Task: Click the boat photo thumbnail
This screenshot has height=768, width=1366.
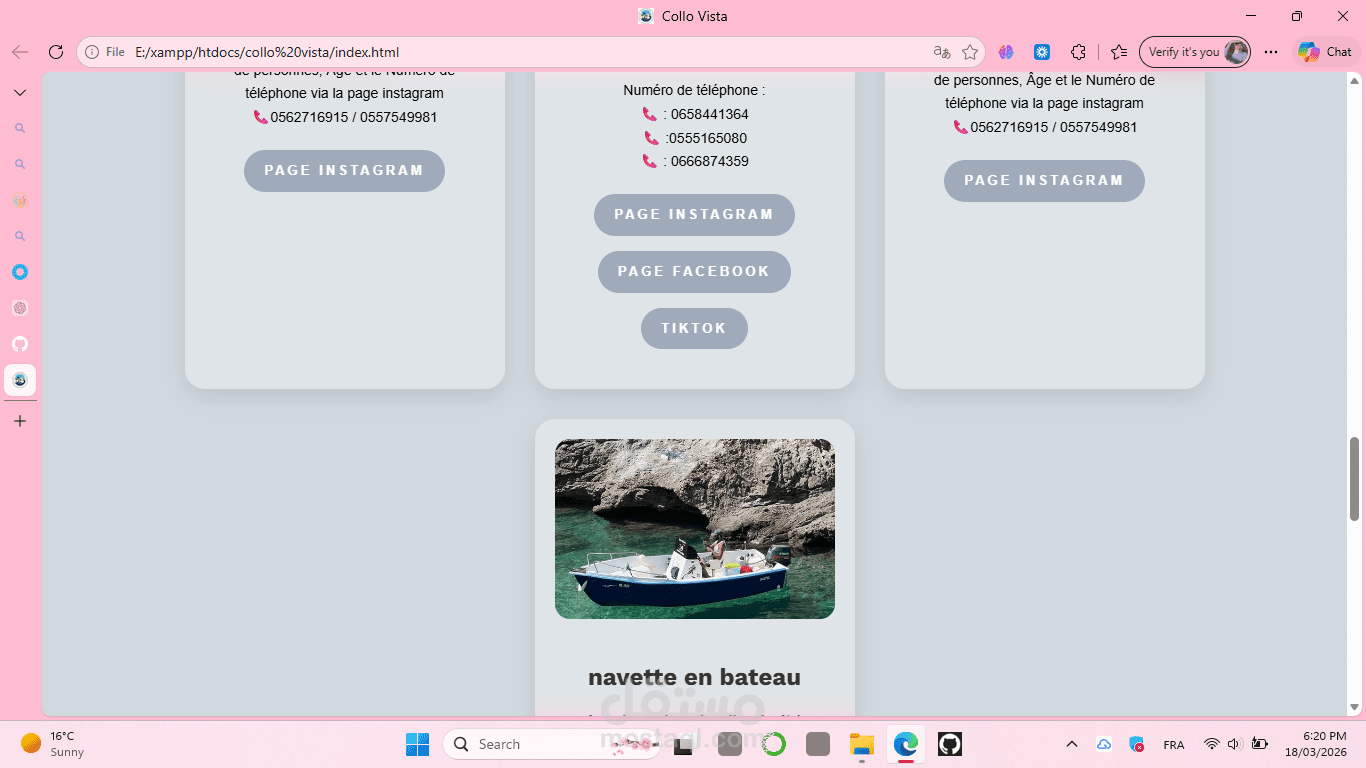Action: pos(695,529)
